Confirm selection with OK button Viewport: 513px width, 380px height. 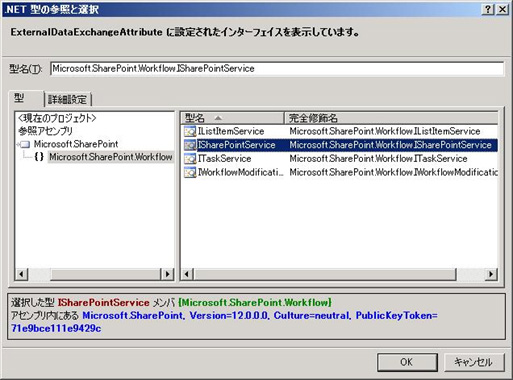[x=407, y=362]
